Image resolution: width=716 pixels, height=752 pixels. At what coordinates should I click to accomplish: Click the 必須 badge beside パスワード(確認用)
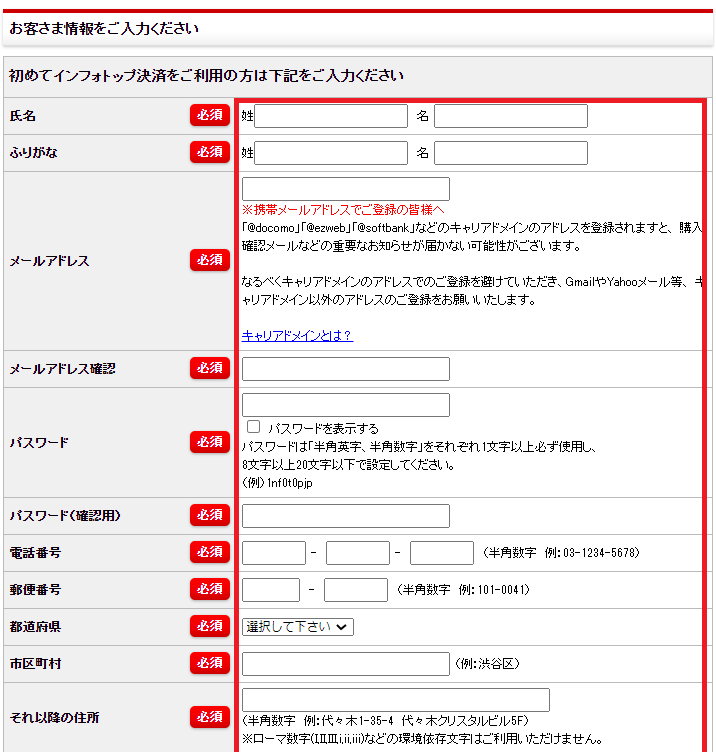[x=210, y=515]
